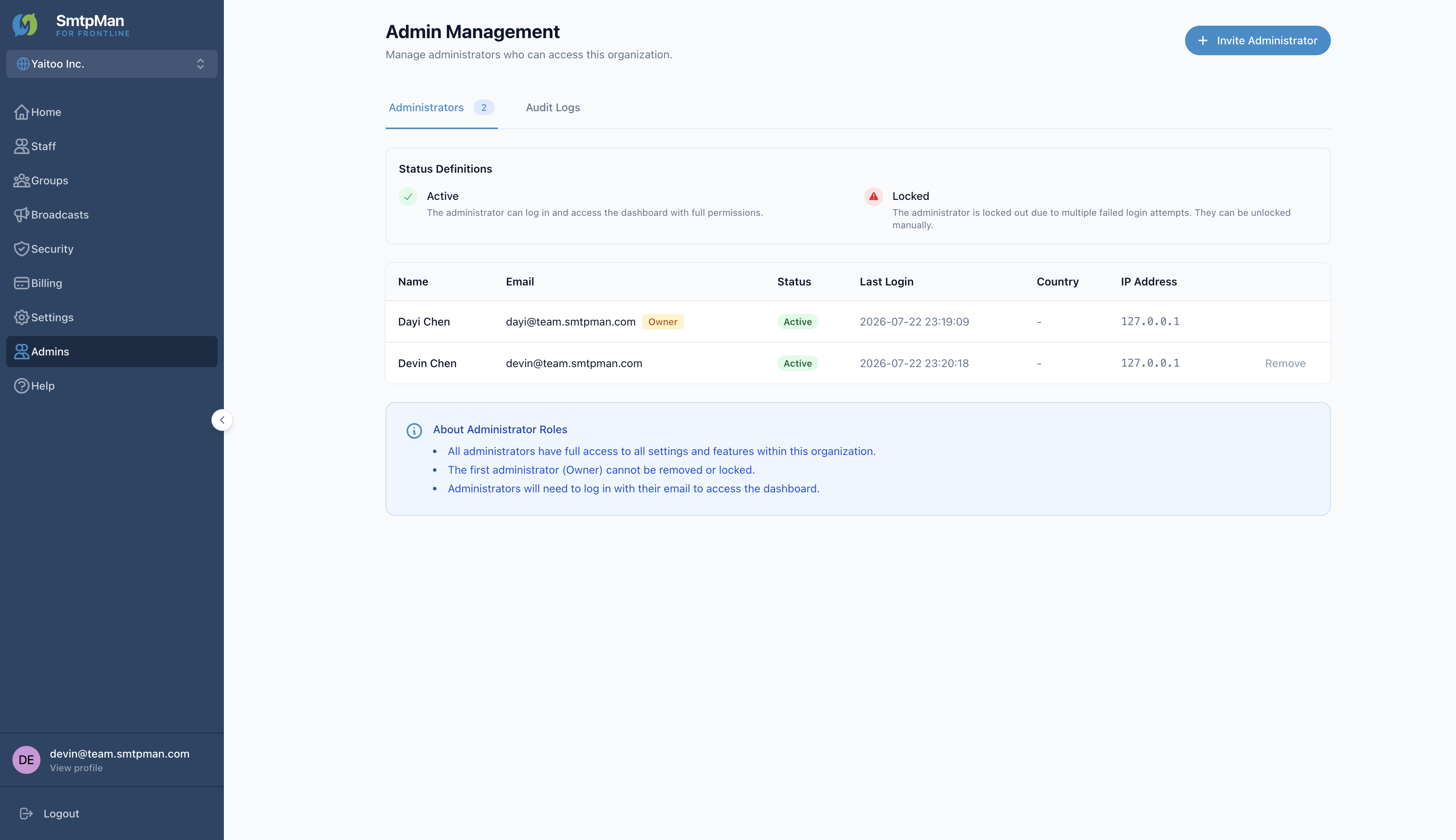Navigate to Broadcasts
This screenshot has height=840, width=1456.
[x=112, y=215]
